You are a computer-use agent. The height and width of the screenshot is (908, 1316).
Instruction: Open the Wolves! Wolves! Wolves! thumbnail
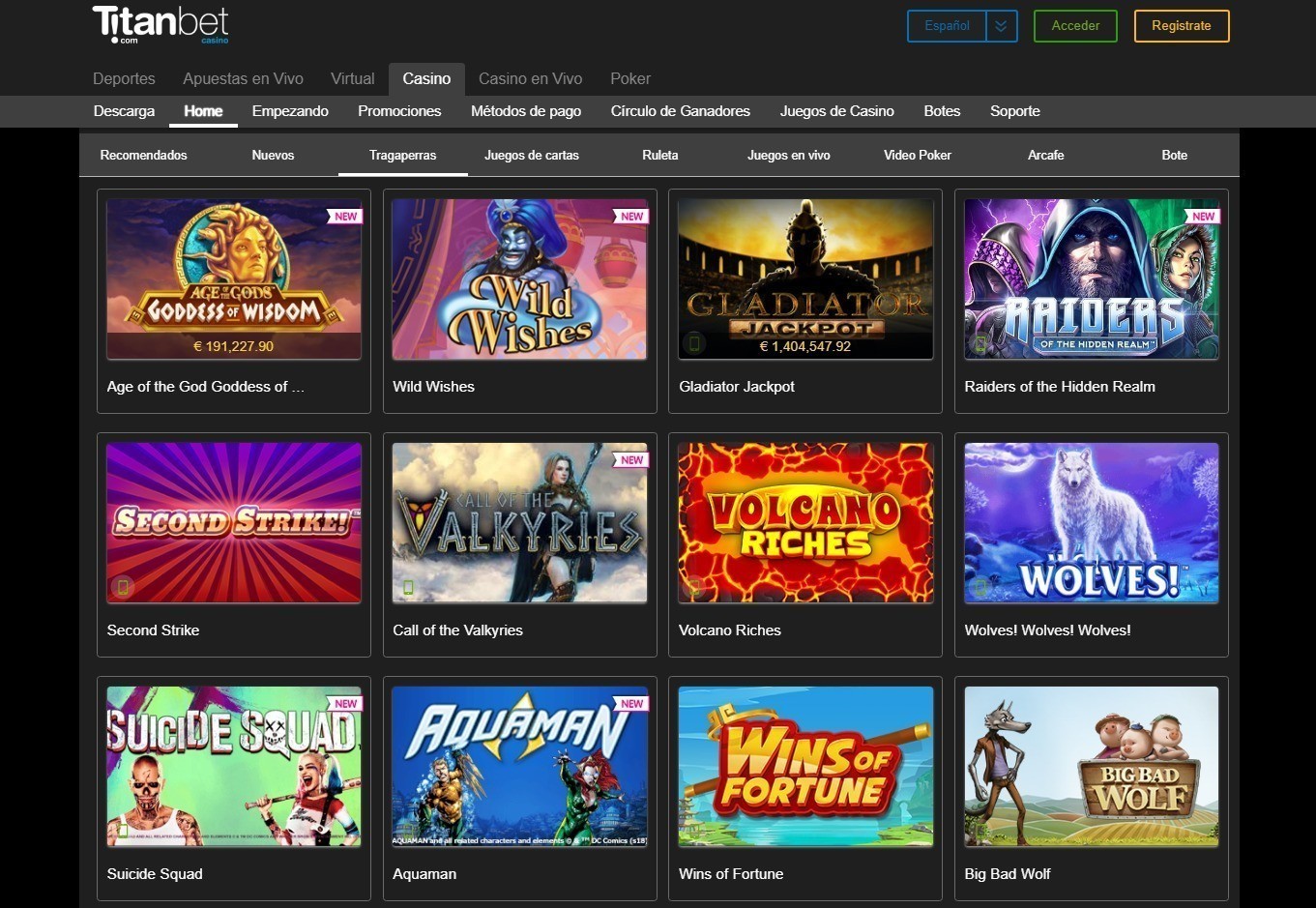pyautogui.click(x=1092, y=523)
